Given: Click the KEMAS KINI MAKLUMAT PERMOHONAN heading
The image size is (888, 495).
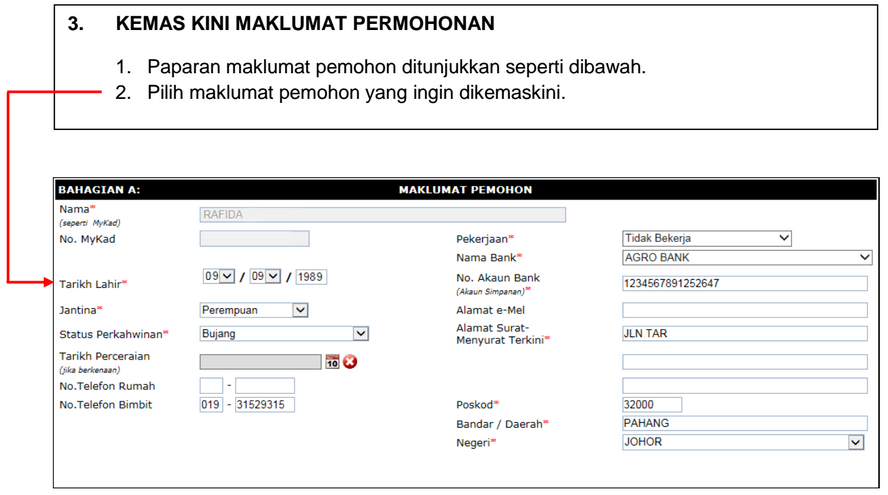Looking at the screenshot, I should (305, 23).
